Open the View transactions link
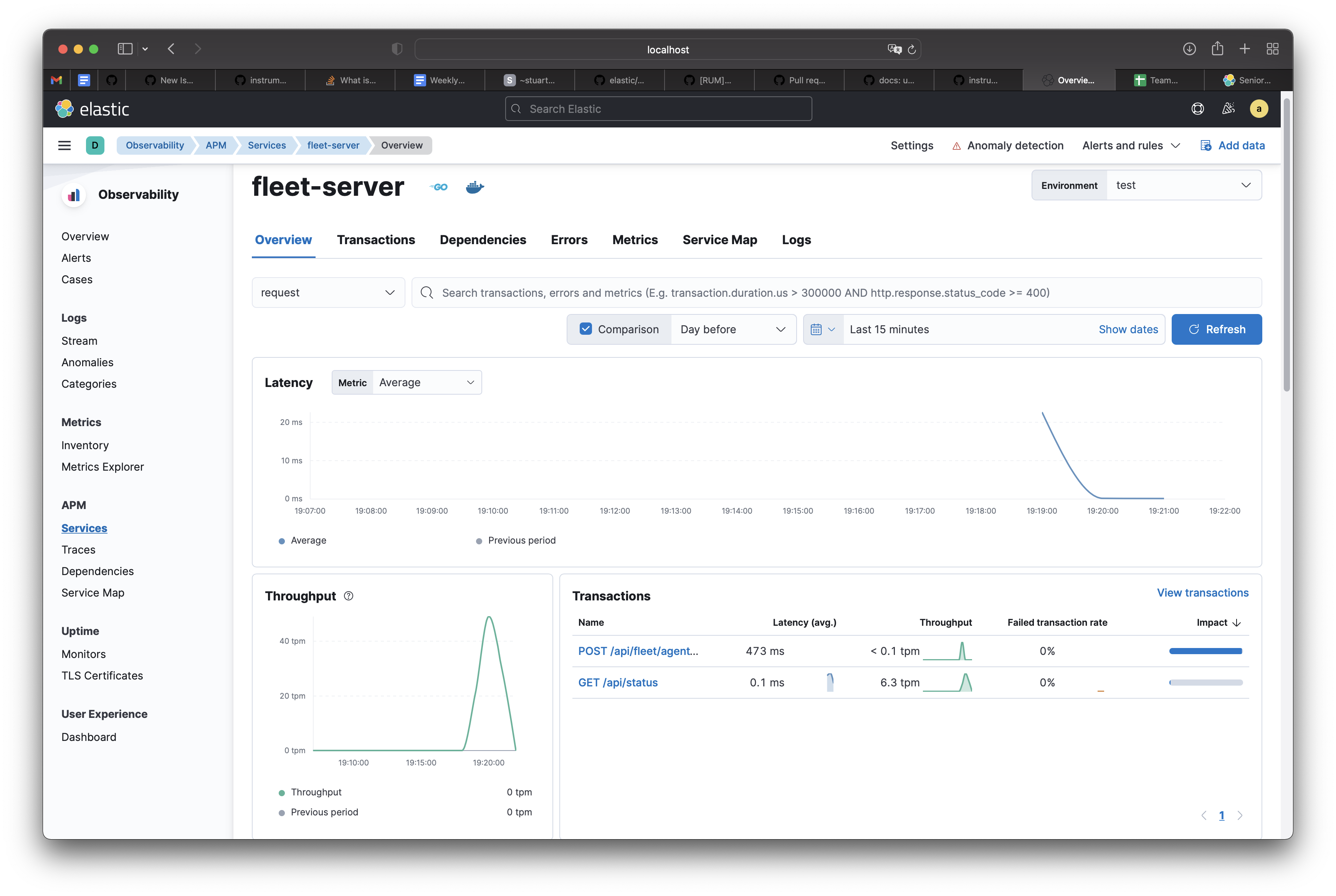Screen dimensions: 1336x896 pyautogui.click(x=1202, y=593)
